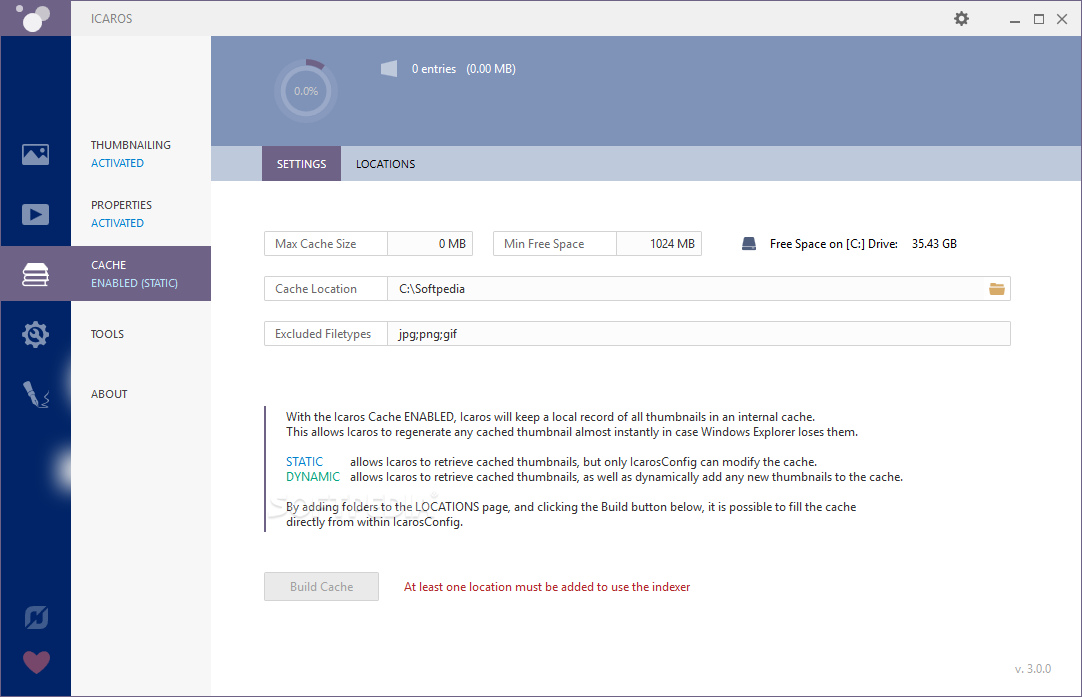Click the ICAROS window title
The height and width of the screenshot is (697, 1082).
click(x=111, y=19)
